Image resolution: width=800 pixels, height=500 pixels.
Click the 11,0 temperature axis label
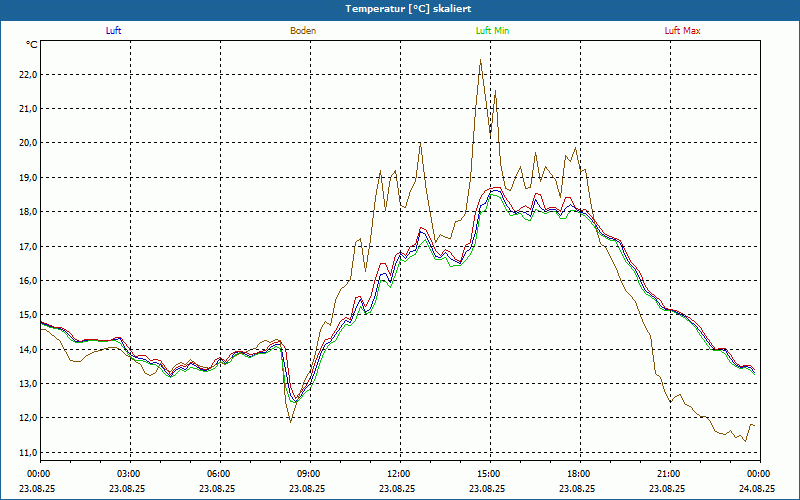(x=27, y=453)
